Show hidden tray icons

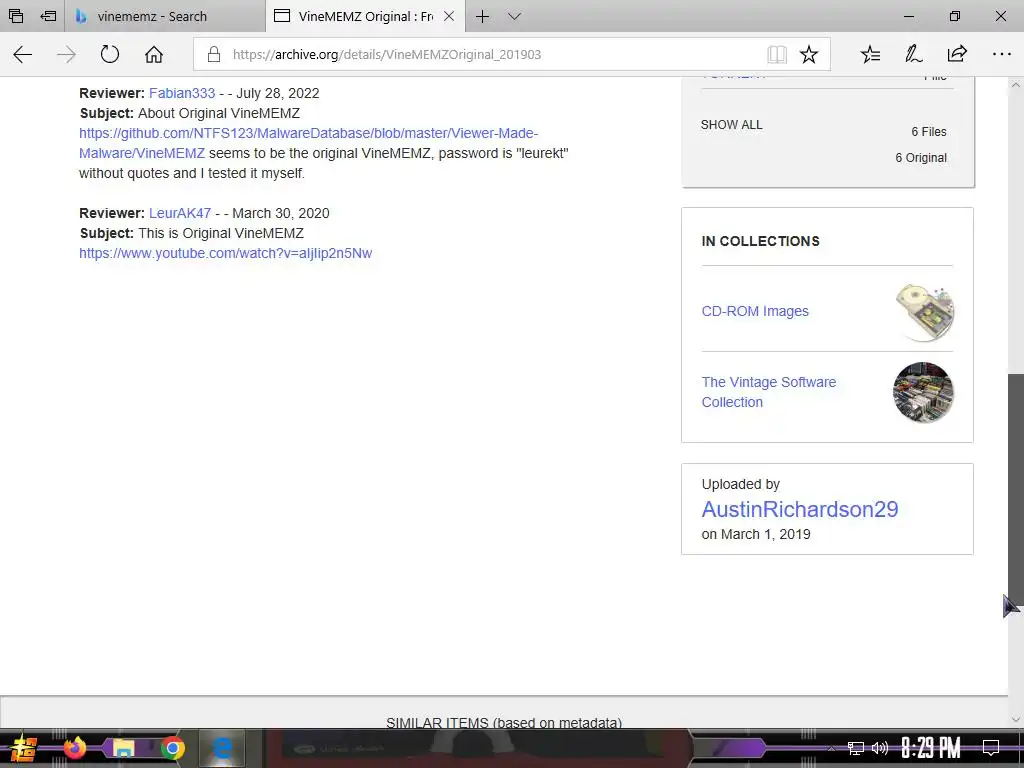(x=831, y=748)
